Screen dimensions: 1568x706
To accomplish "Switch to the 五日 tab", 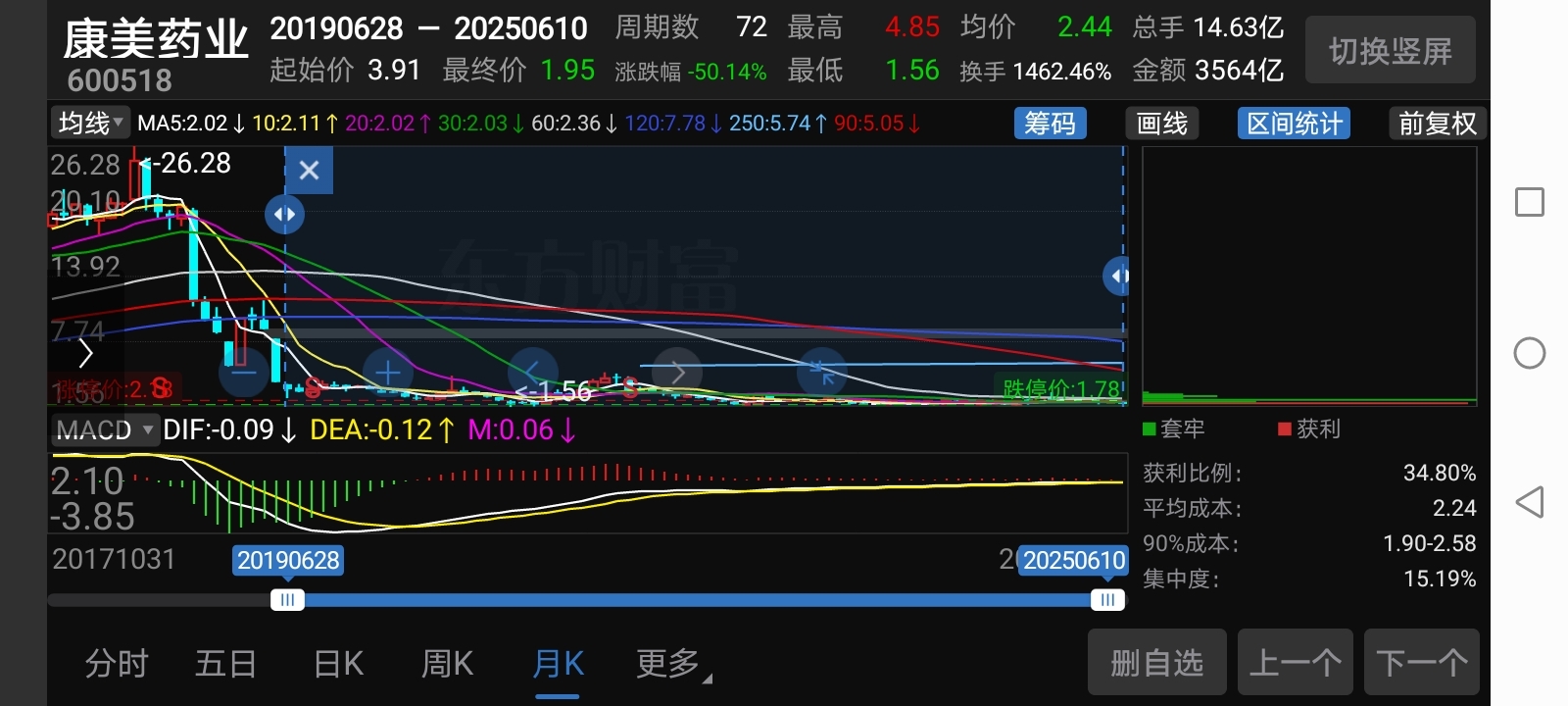I will (x=225, y=664).
